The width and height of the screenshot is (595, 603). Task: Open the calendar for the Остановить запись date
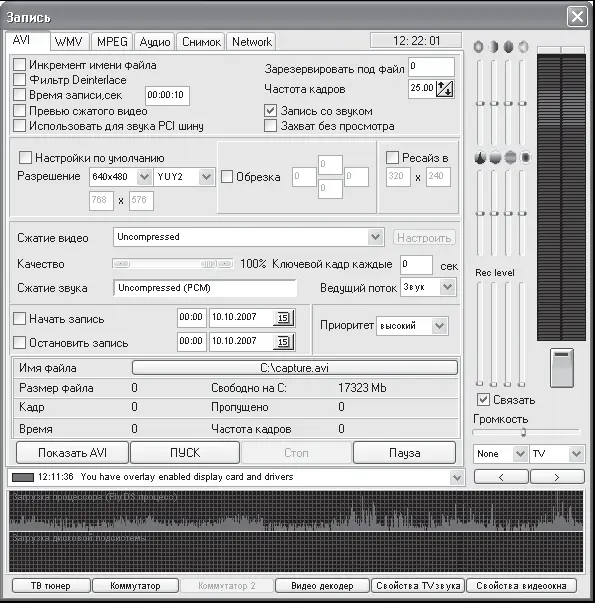[x=284, y=341]
